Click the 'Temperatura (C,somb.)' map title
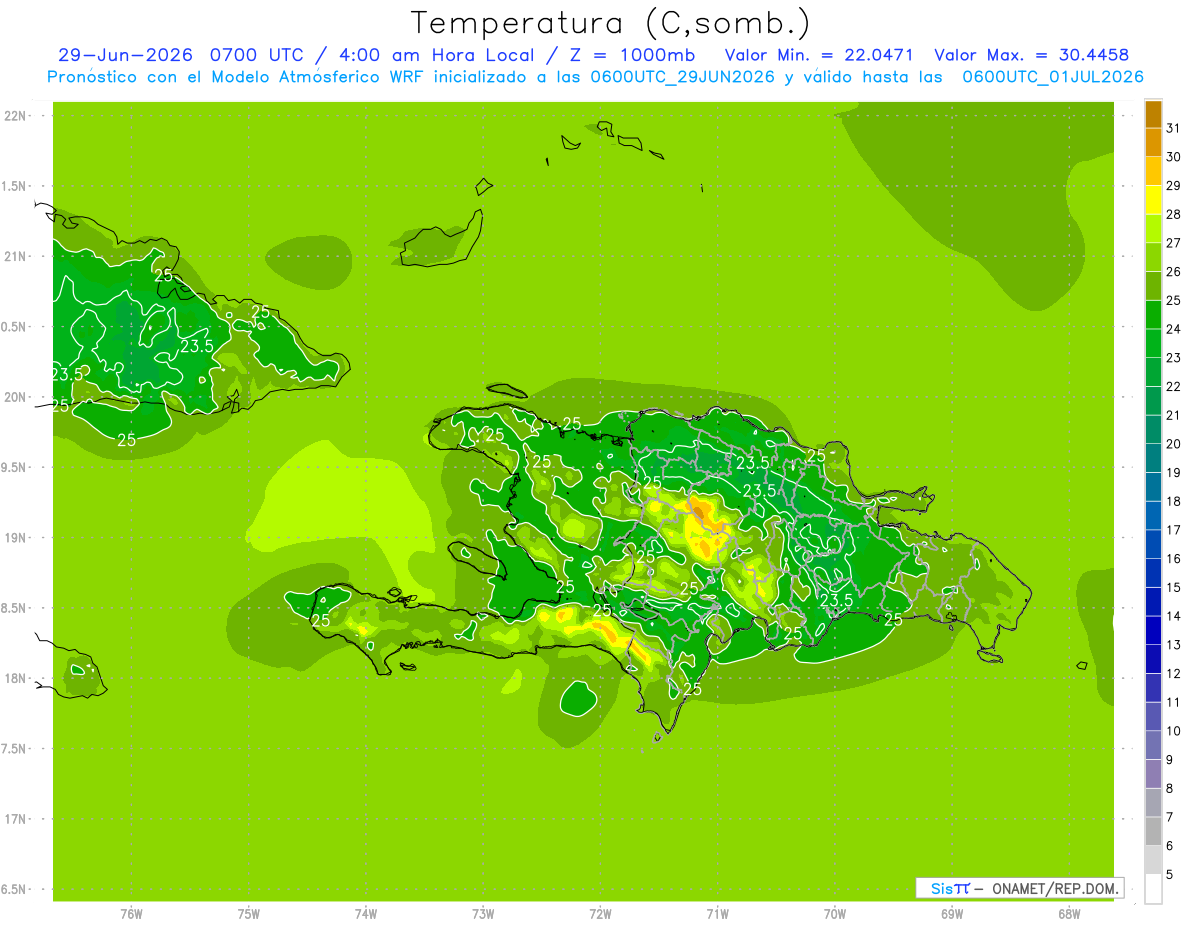1200x927 pixels. (611, 23)
